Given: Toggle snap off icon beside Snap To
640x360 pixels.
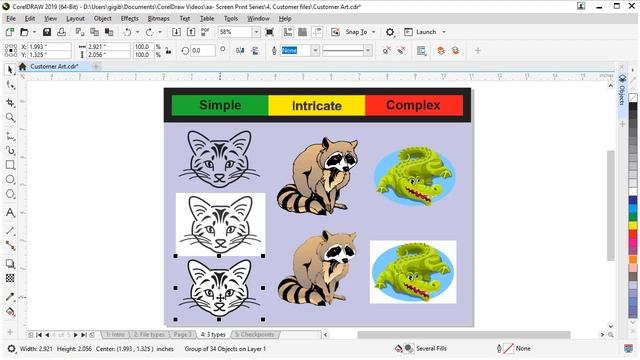Looking at the screenshot, I should [x=335, y=32].
